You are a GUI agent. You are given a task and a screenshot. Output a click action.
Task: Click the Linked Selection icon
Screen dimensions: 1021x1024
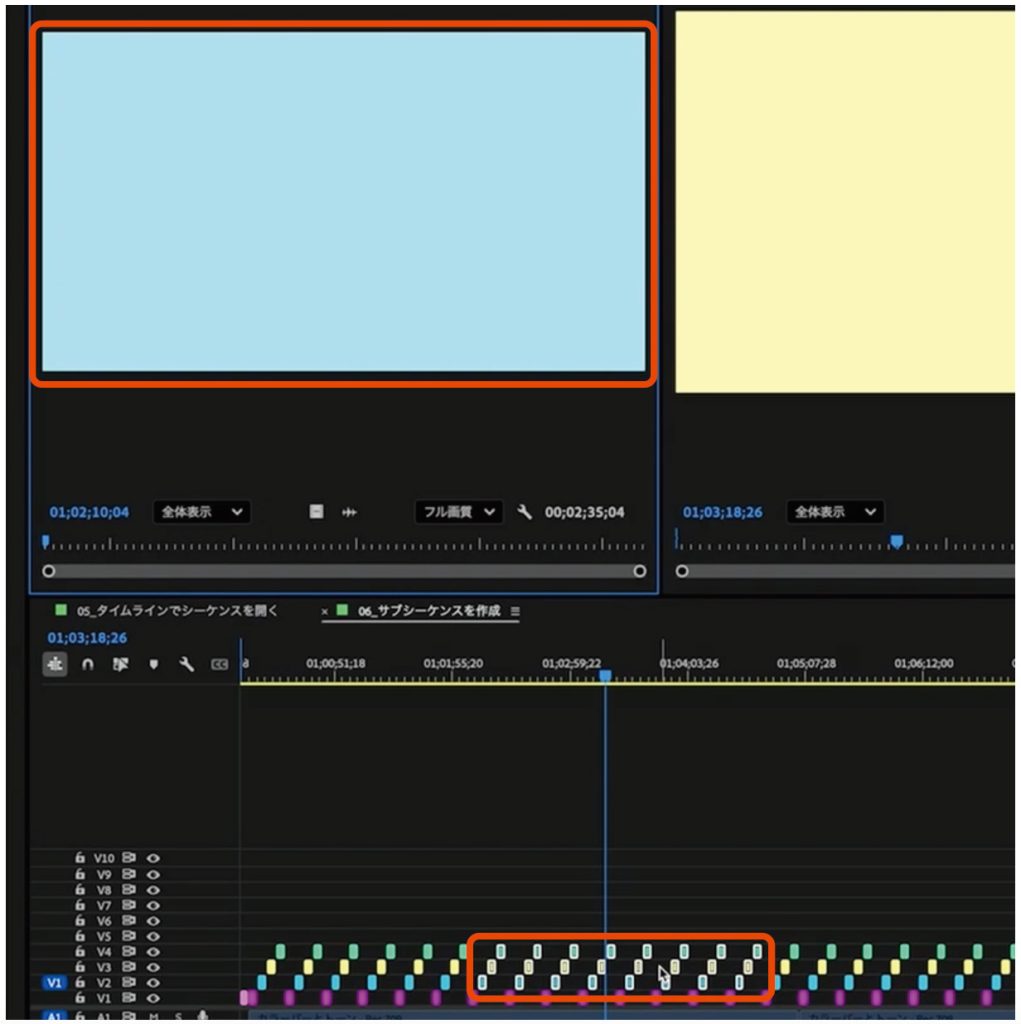click(121, 665)
